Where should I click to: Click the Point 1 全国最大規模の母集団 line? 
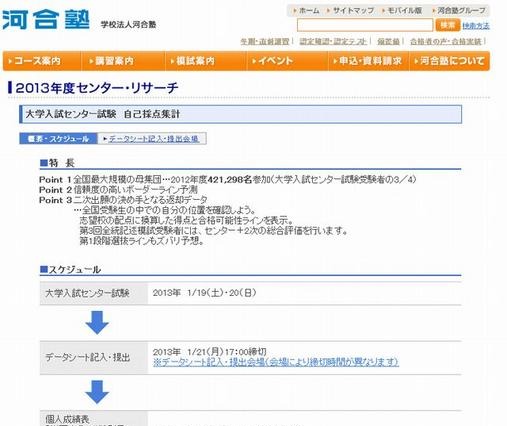coord(228,180)
